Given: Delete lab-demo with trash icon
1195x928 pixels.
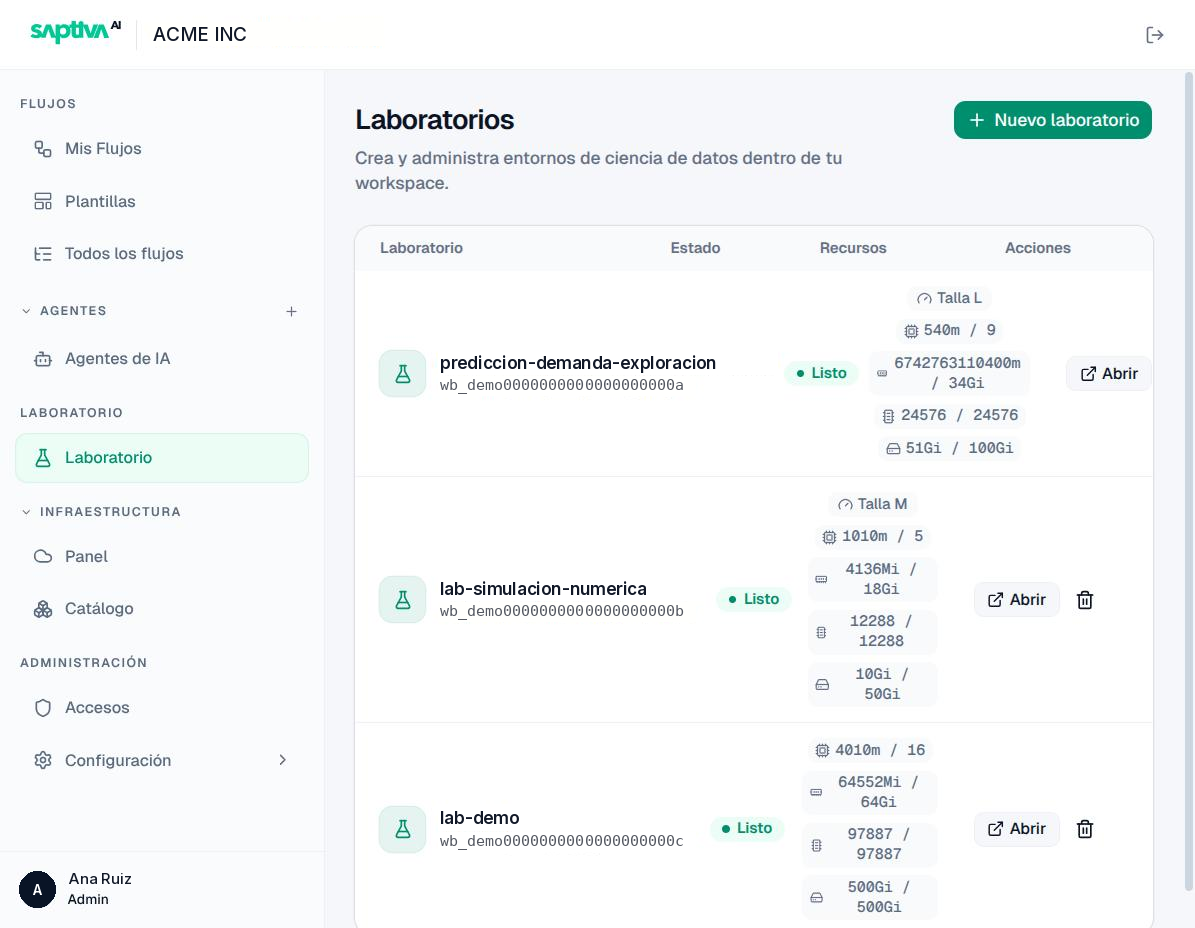Looking at the screenshot, I should [1085, 829].
